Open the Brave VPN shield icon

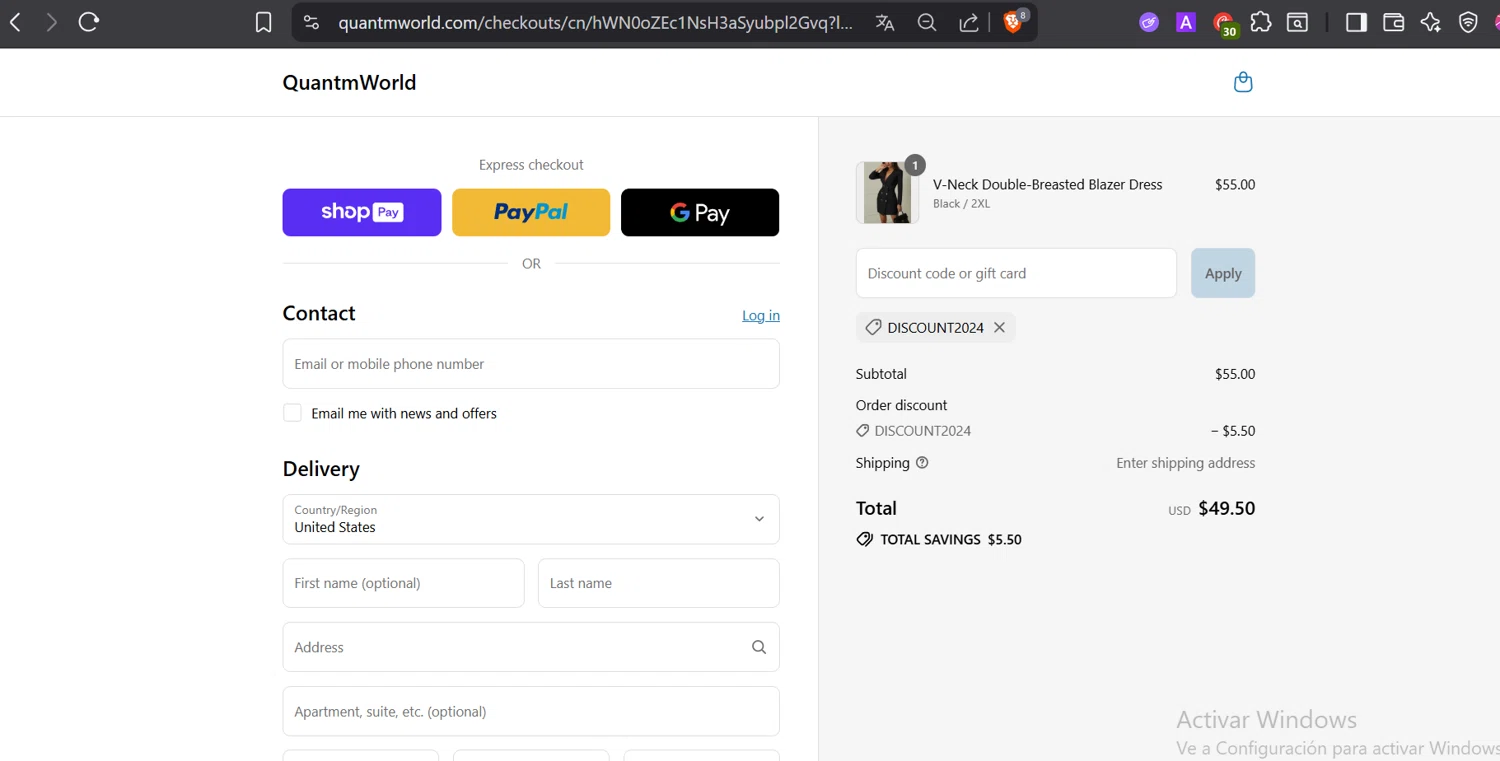coord(1468,22)
